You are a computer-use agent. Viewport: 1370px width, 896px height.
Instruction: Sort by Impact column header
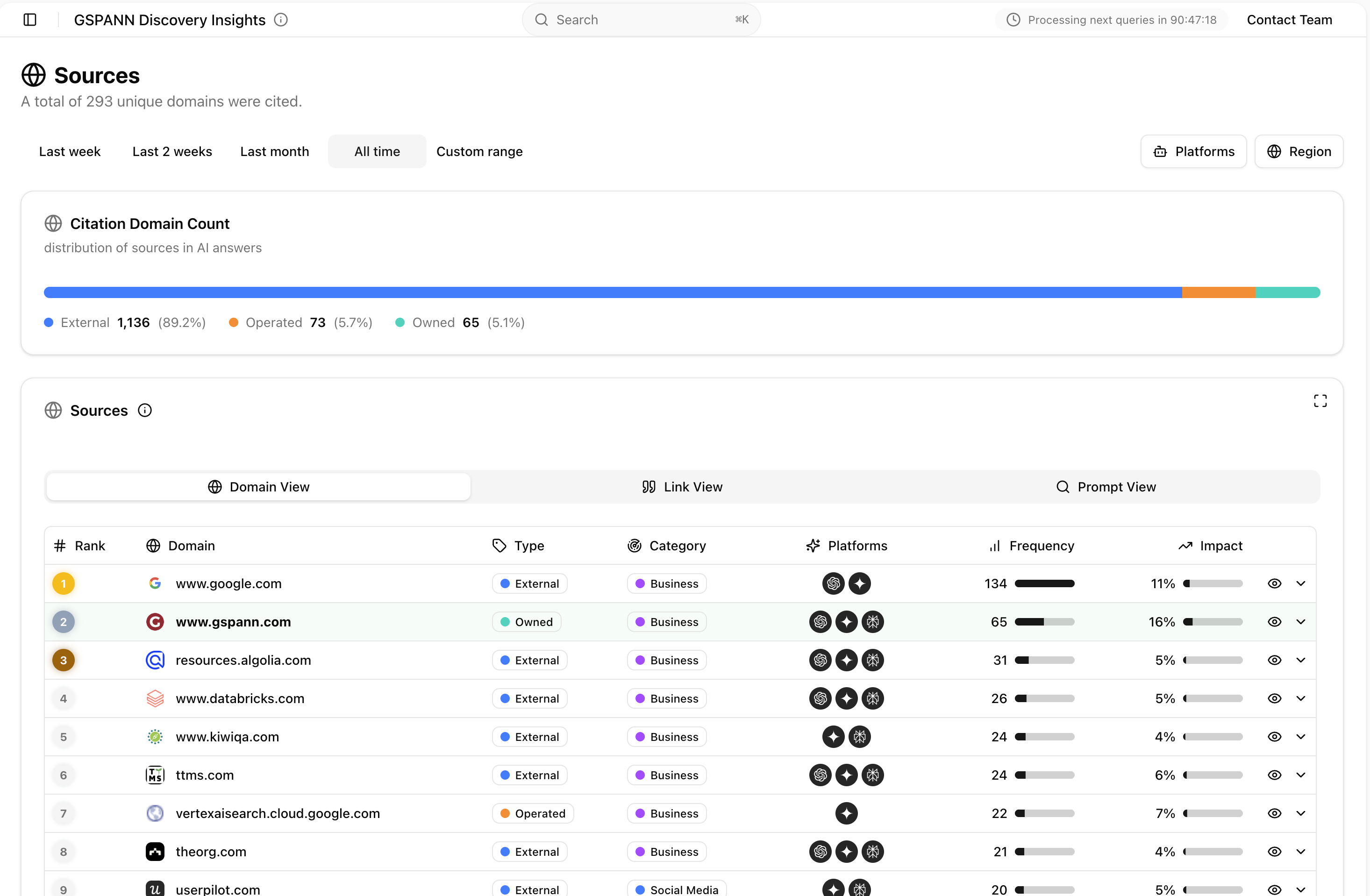pyautogui.click(x=1210, y=546)
